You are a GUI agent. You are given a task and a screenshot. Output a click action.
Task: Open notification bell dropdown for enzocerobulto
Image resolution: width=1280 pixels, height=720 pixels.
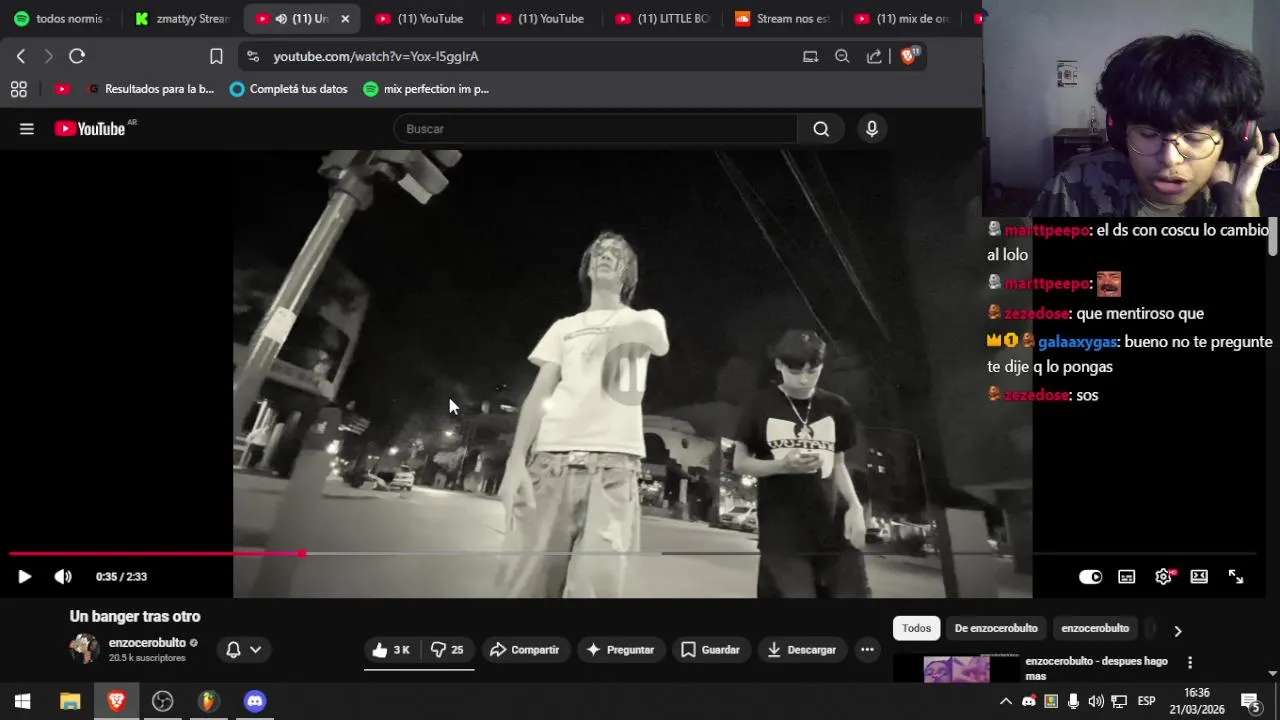(243, 650)
